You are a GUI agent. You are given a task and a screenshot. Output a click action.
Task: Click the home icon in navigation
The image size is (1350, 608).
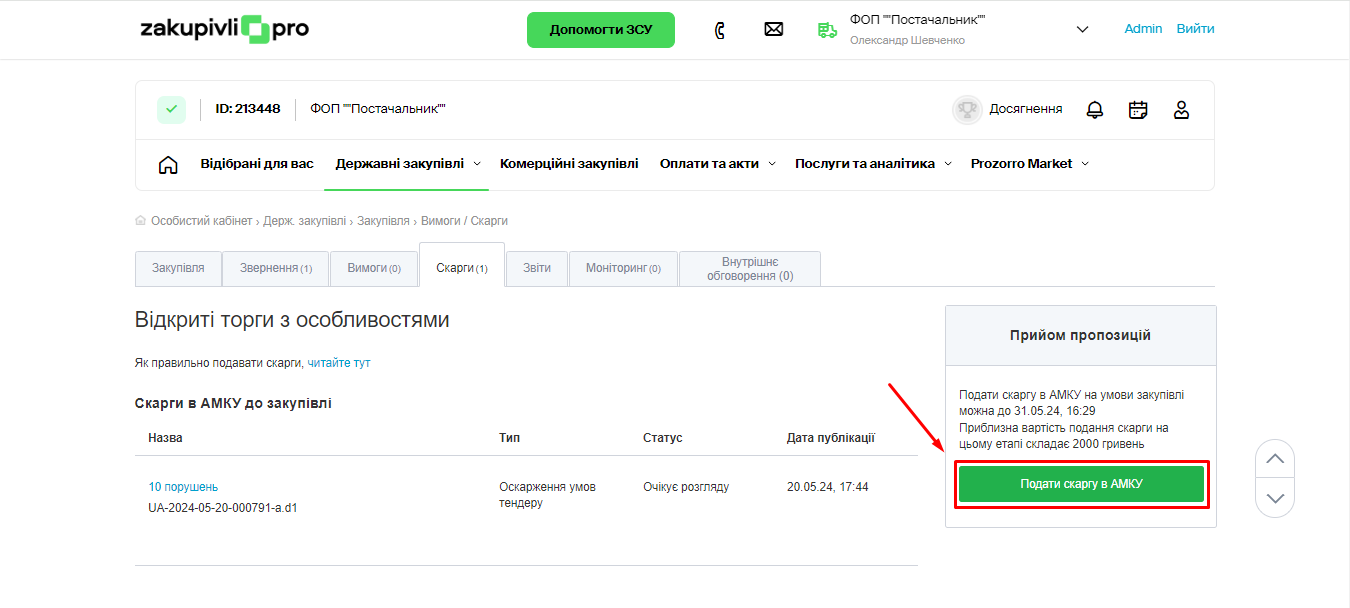point(168,165)
